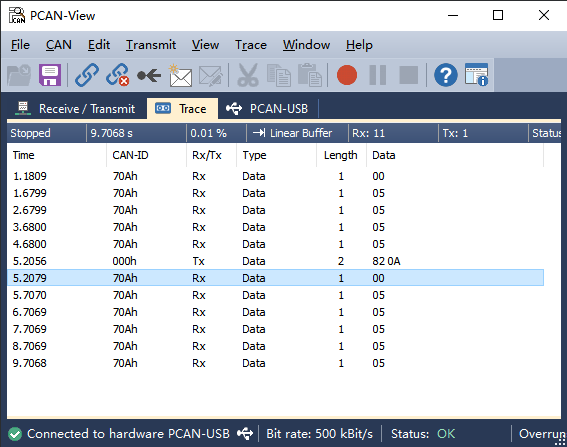Open the Window menu
This screenshot has height=447, width=567.
[x=306, y=45]
